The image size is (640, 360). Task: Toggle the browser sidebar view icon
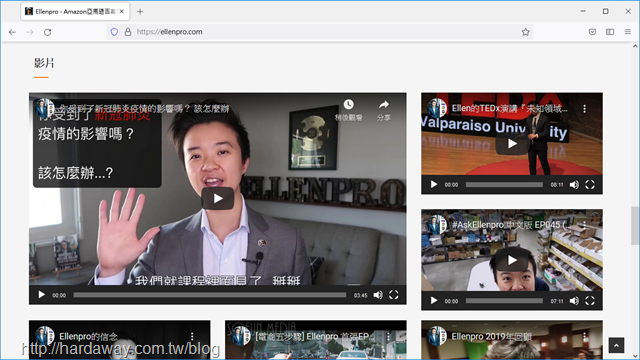(610, 32)
